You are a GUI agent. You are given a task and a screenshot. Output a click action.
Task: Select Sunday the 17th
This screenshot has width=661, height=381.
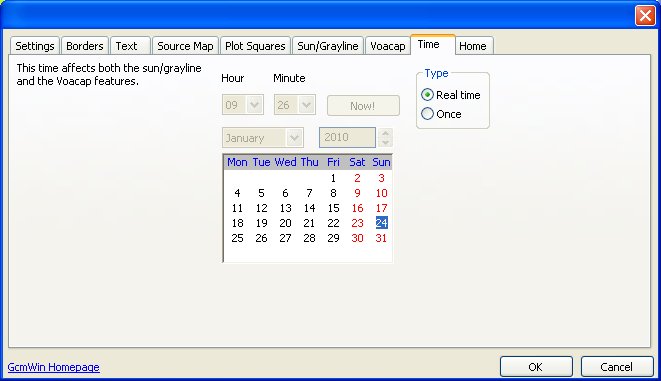click(381, 208)
